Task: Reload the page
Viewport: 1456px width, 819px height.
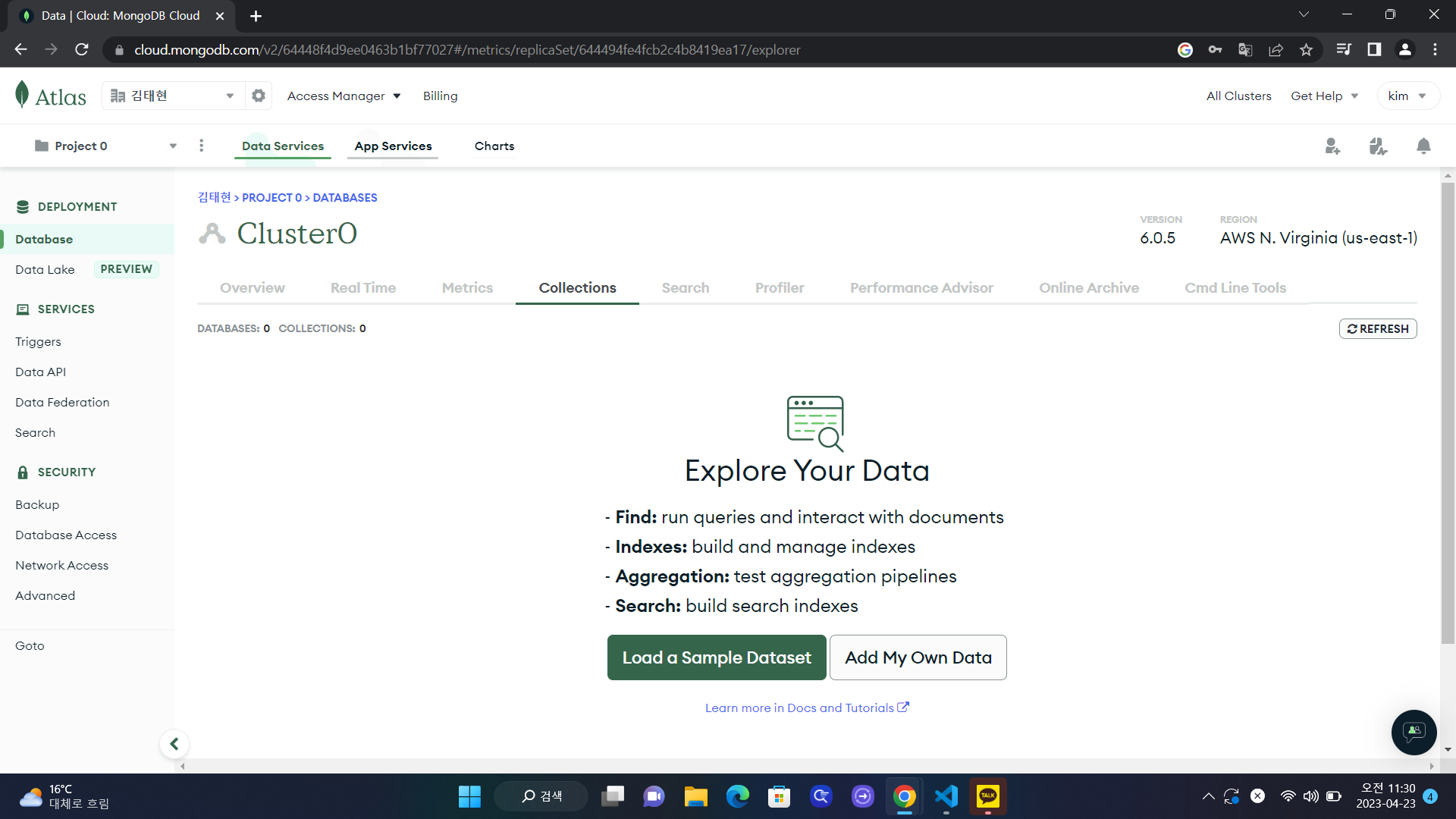Action: (x=82, y=49)
